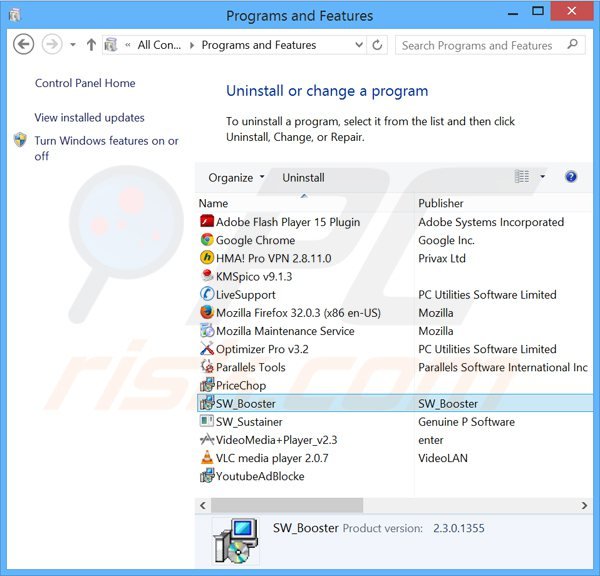This screenshot has height=576, width=600.
Task: Click Genuine P Software publisher cell
Action: click(466, 422)
